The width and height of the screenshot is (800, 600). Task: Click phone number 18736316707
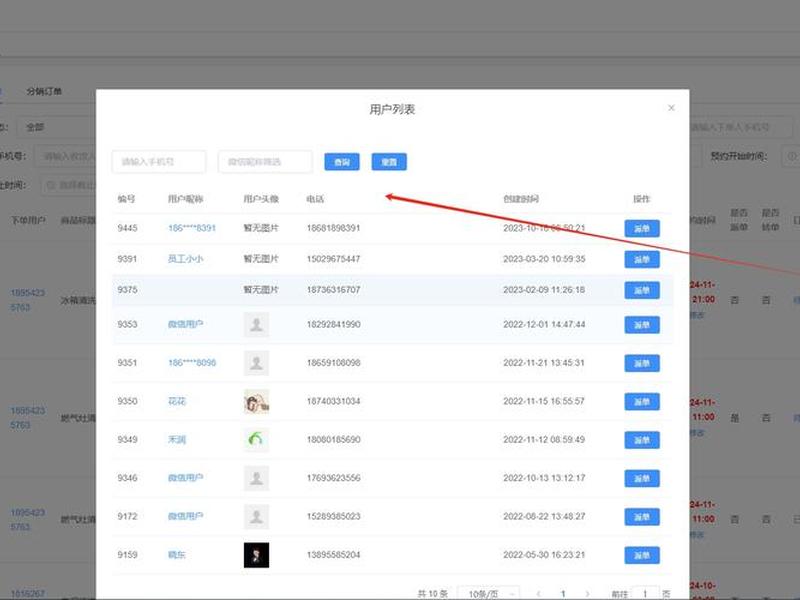pos(334,290)
